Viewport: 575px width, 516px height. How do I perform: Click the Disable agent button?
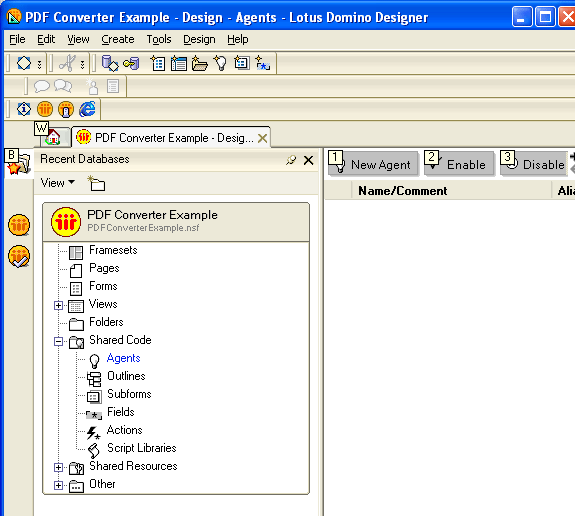click(534, 164)
